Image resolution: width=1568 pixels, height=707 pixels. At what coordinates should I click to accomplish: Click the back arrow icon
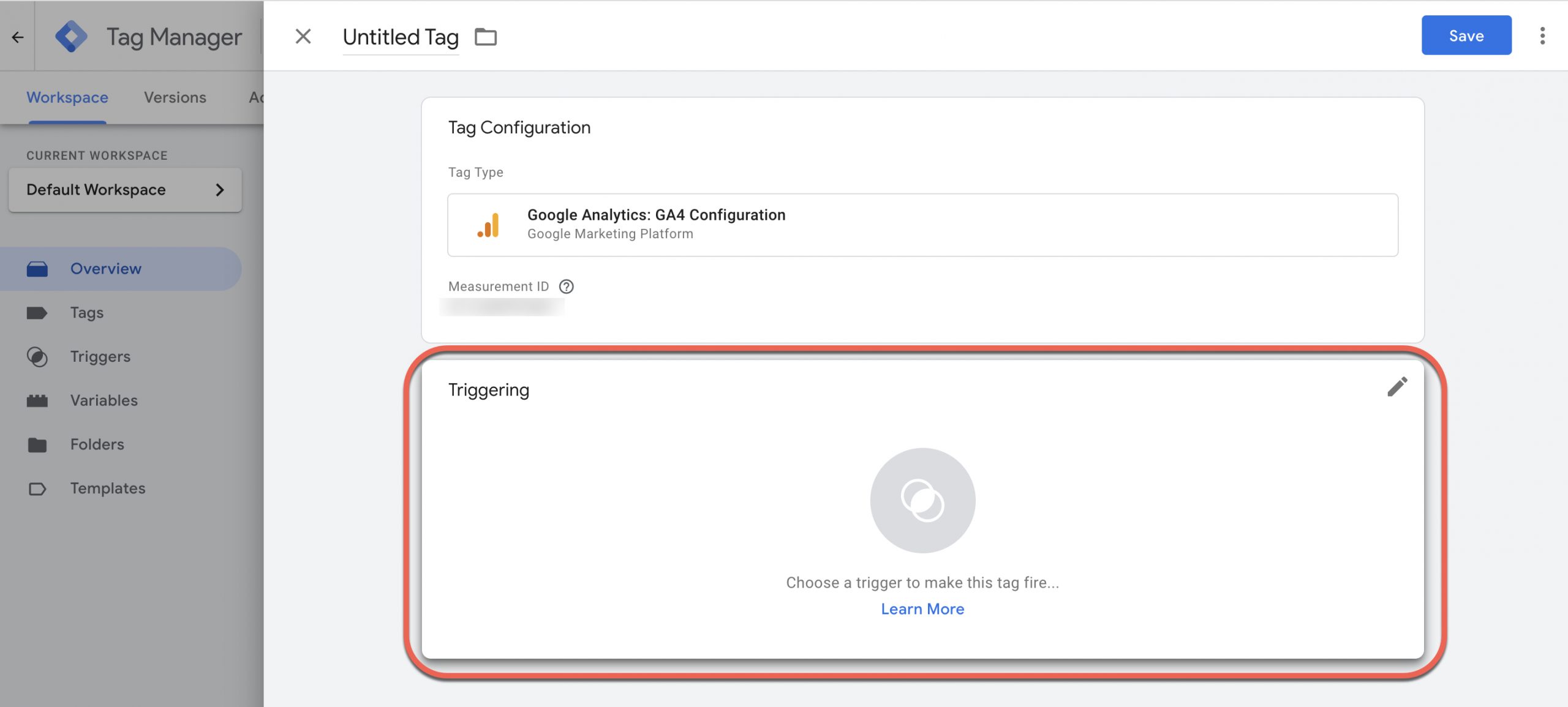(18, 37)
